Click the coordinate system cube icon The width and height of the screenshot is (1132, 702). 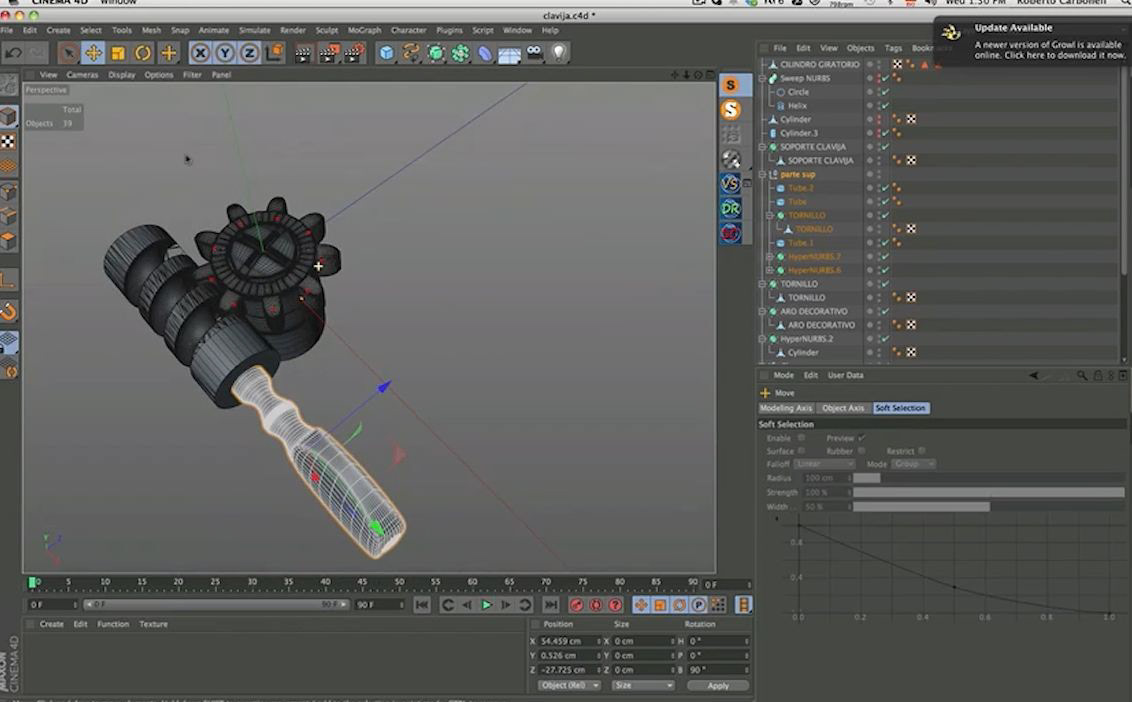coord(274,53)
